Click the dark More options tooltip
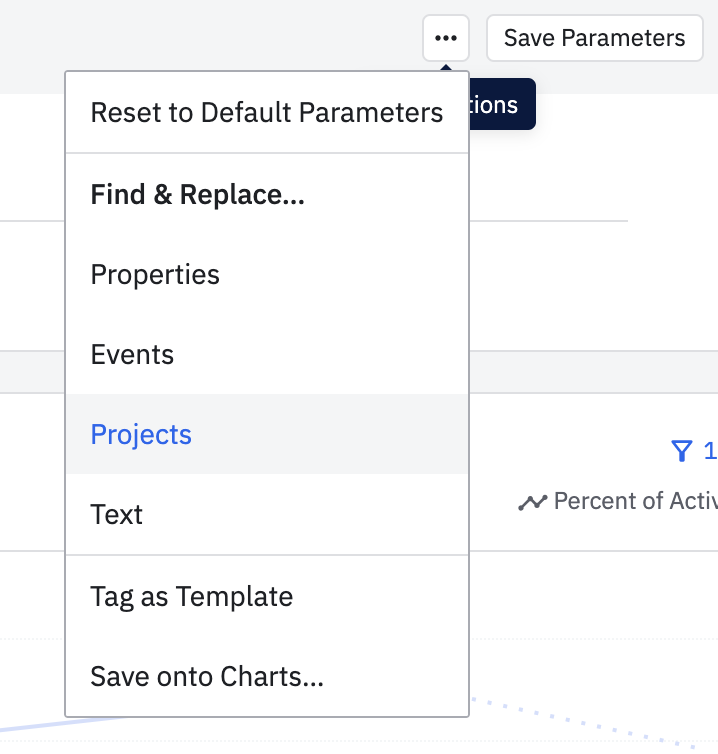The width and height of the screenshot is (718, 754). pos(502,105)
